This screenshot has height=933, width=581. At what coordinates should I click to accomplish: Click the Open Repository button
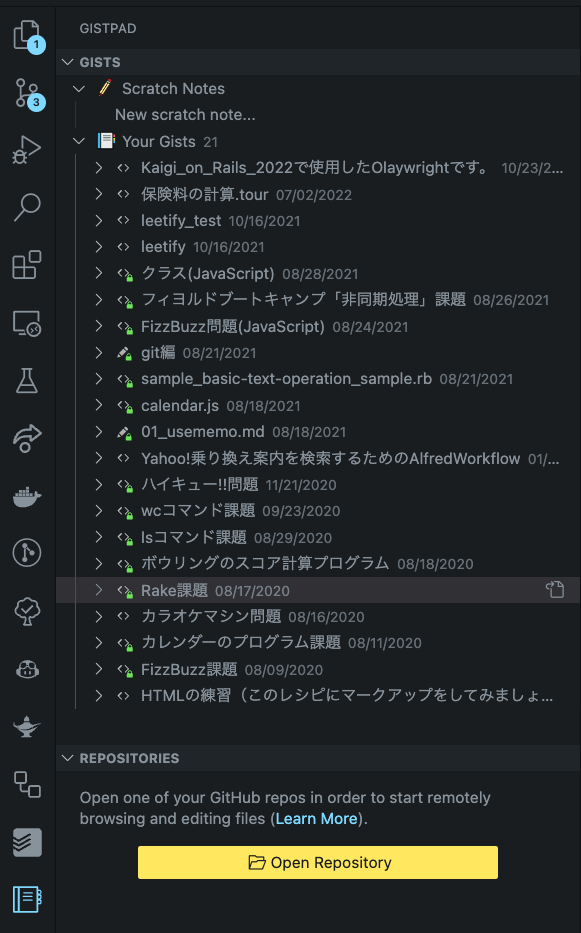click(317, 862)
